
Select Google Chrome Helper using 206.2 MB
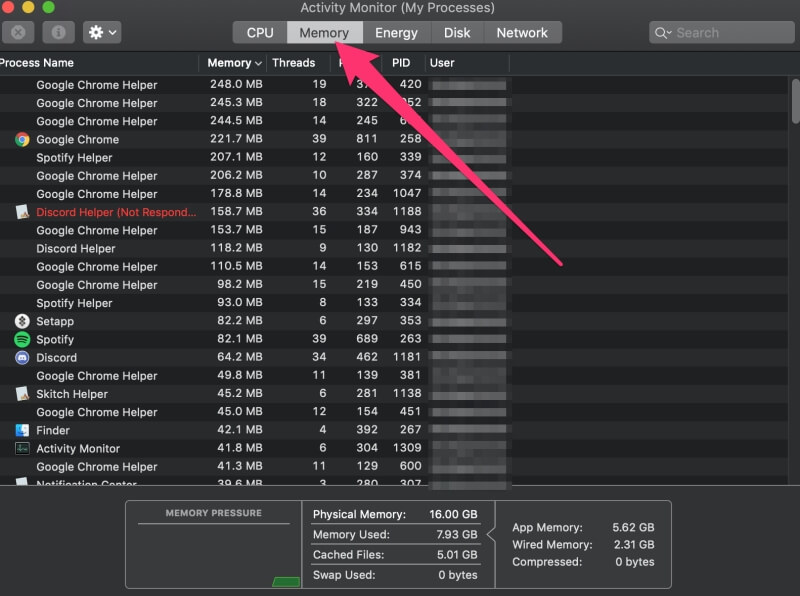pos(96,176)
